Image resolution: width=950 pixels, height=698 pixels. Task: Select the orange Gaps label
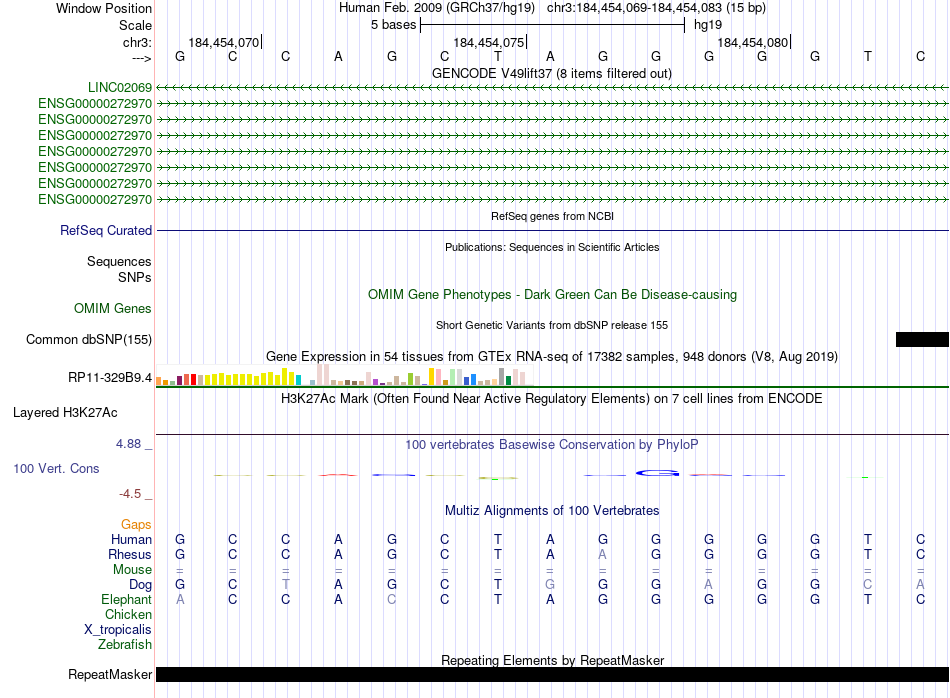[x=136, y=524]
